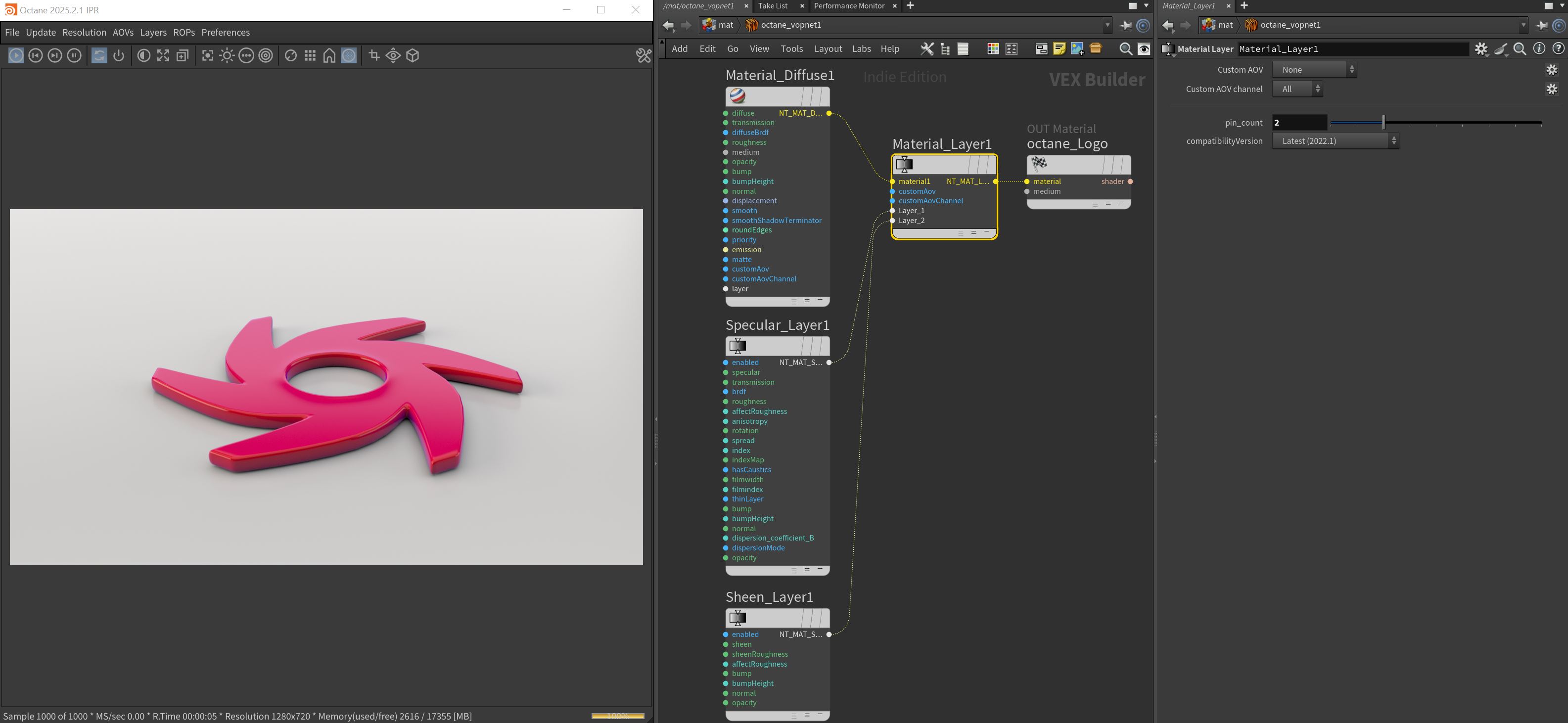1568x723 pixels.
Task: Click the color palette grid icon
Action: coord(993,48)
